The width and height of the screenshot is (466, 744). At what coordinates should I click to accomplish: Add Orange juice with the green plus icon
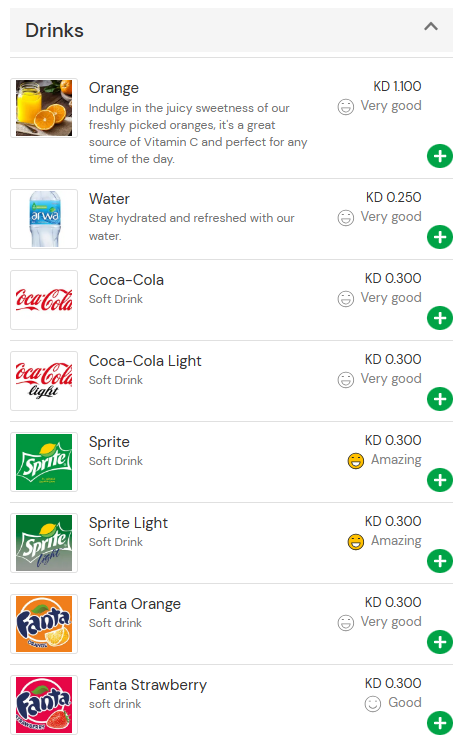tap(439, 156)
